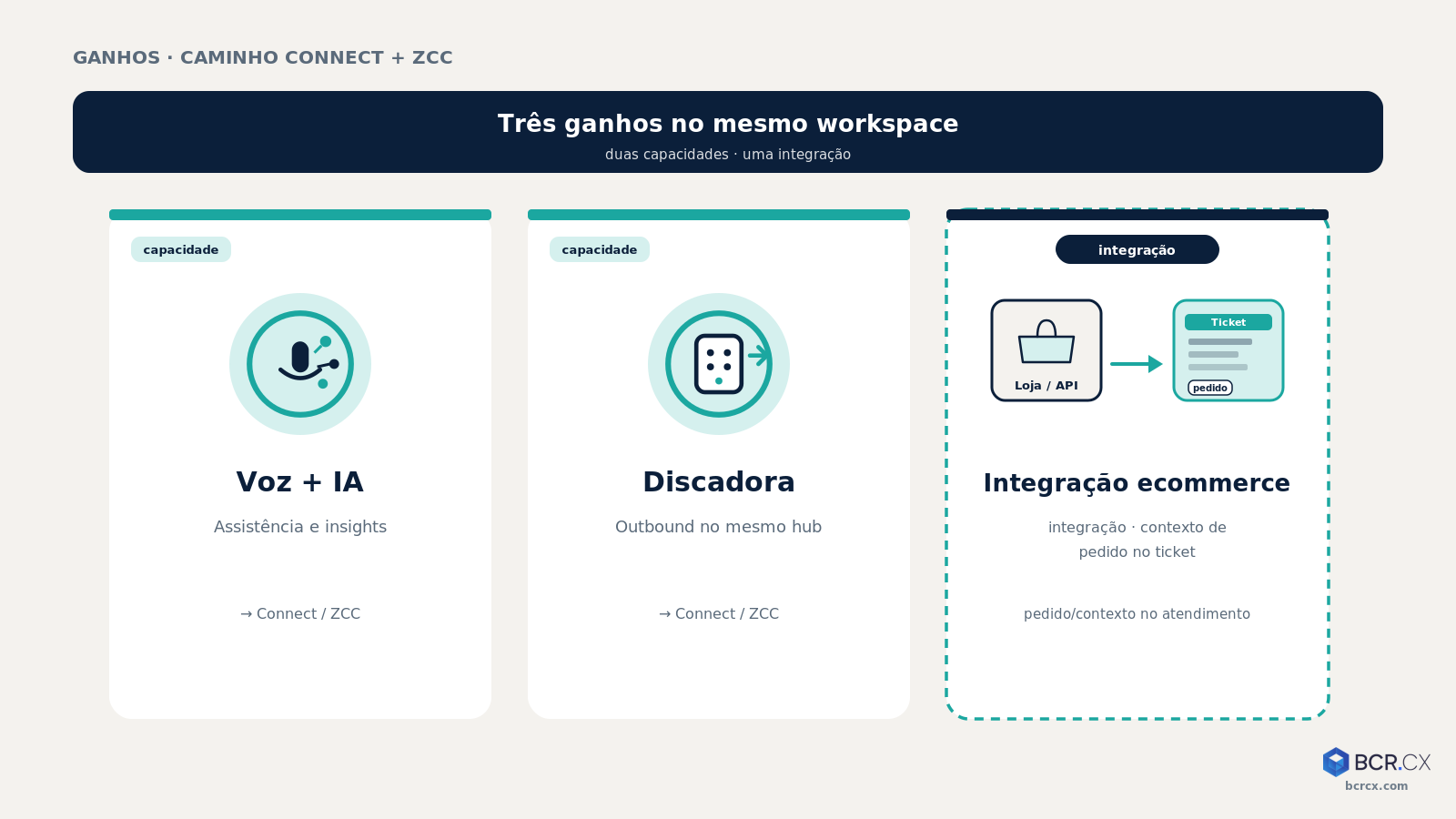
Task: Click the Voz + IA microphone icon
Action: (x=300, y=364)
